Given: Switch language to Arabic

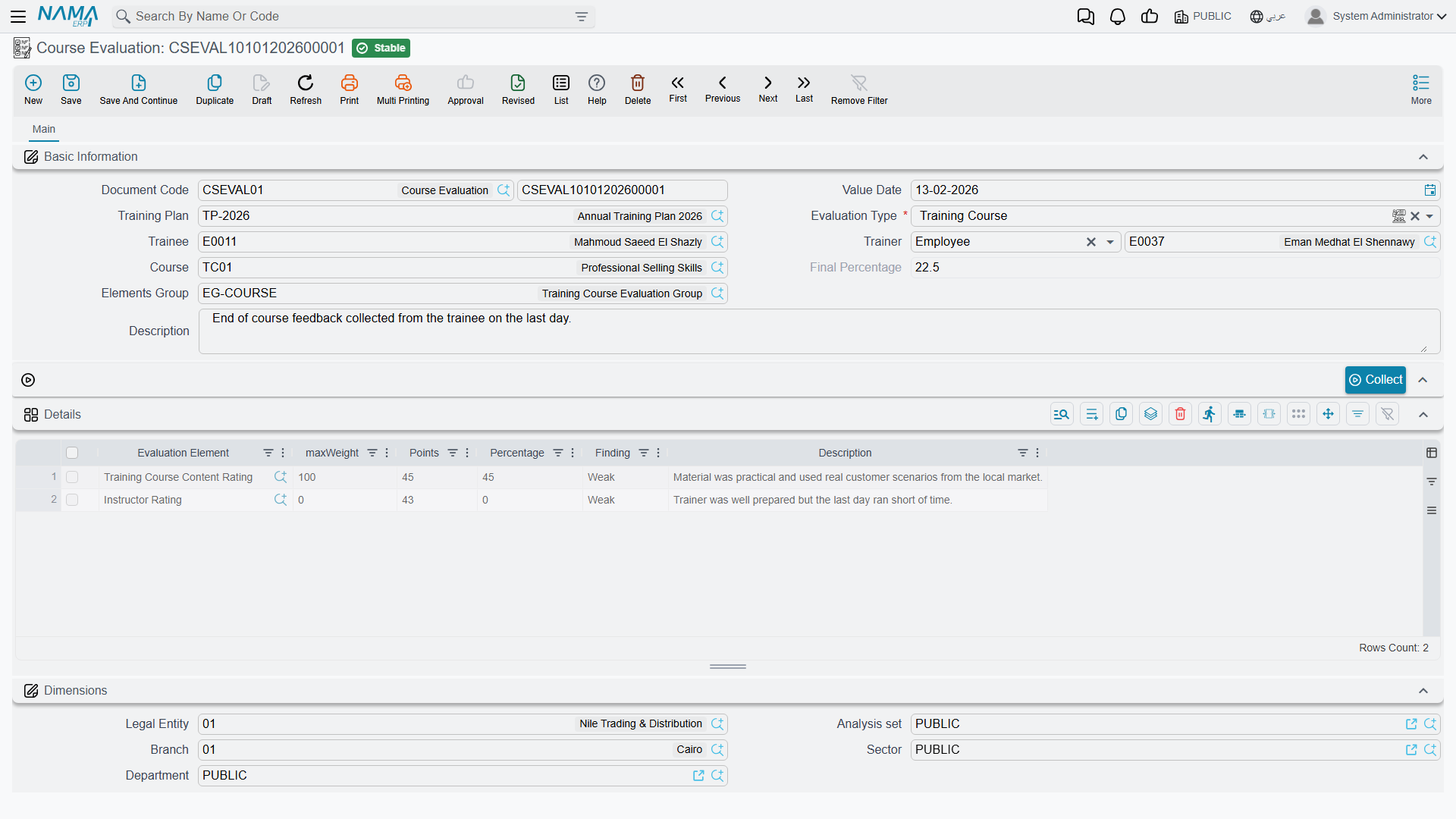Looking at the screenshot, I should 1268,17.
